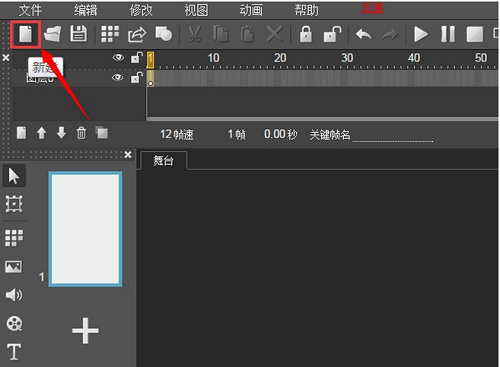This screenshot has width=500, height=367.
Task: Open the 修改 menu
Action: tap(141, 10)
